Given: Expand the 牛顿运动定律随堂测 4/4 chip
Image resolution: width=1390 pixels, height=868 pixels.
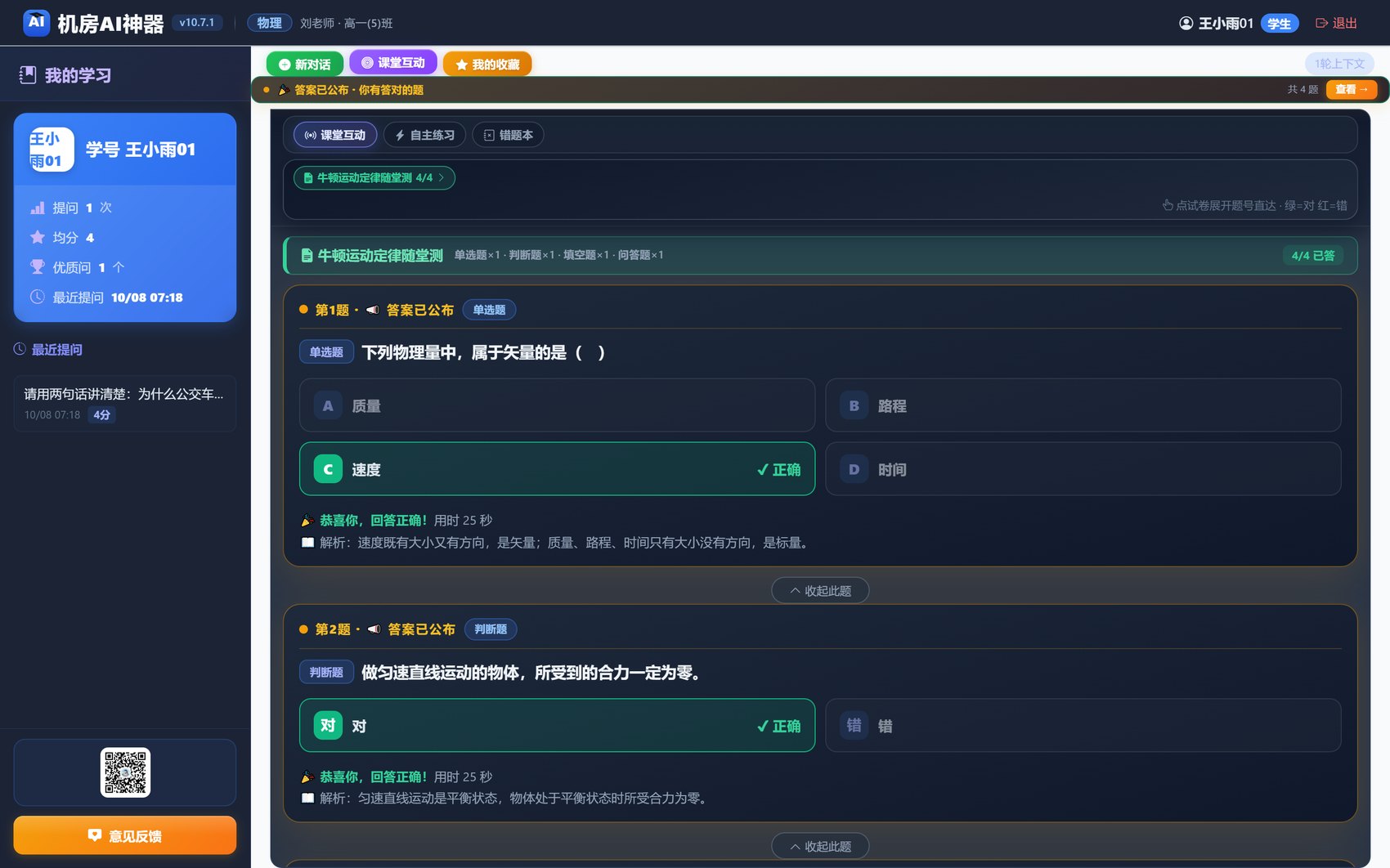Looking at the screenshot, I should (374, 177).
